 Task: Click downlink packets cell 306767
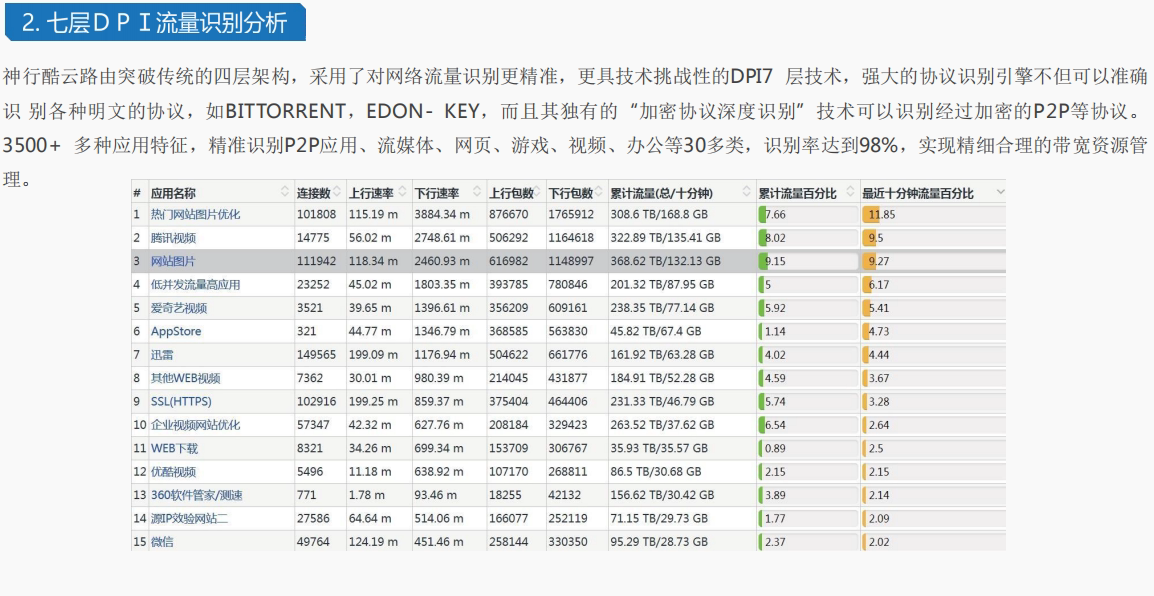[568, 448]
